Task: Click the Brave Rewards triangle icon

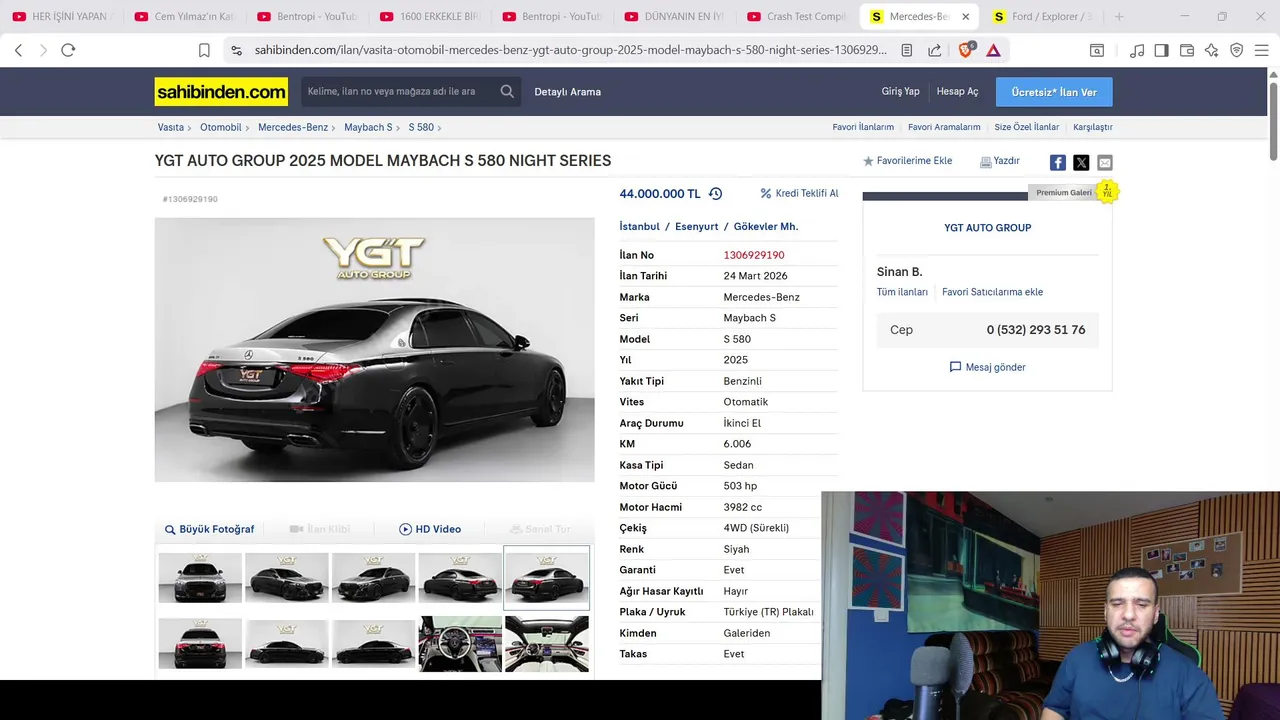Action: point(994,50)
